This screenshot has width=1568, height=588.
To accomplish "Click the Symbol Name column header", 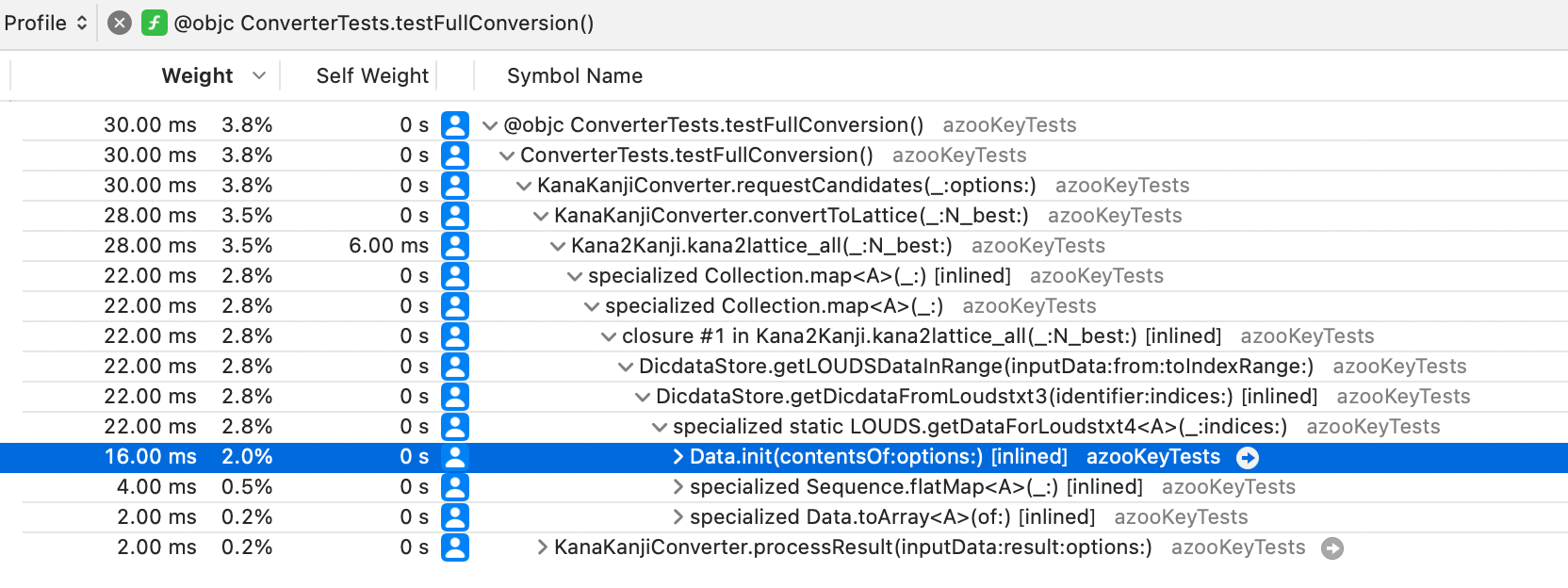I will [x=575, y=76].
